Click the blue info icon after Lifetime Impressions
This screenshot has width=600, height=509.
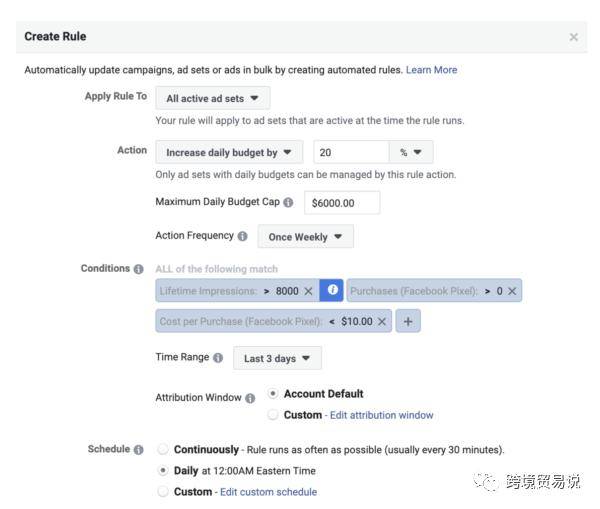333,290
